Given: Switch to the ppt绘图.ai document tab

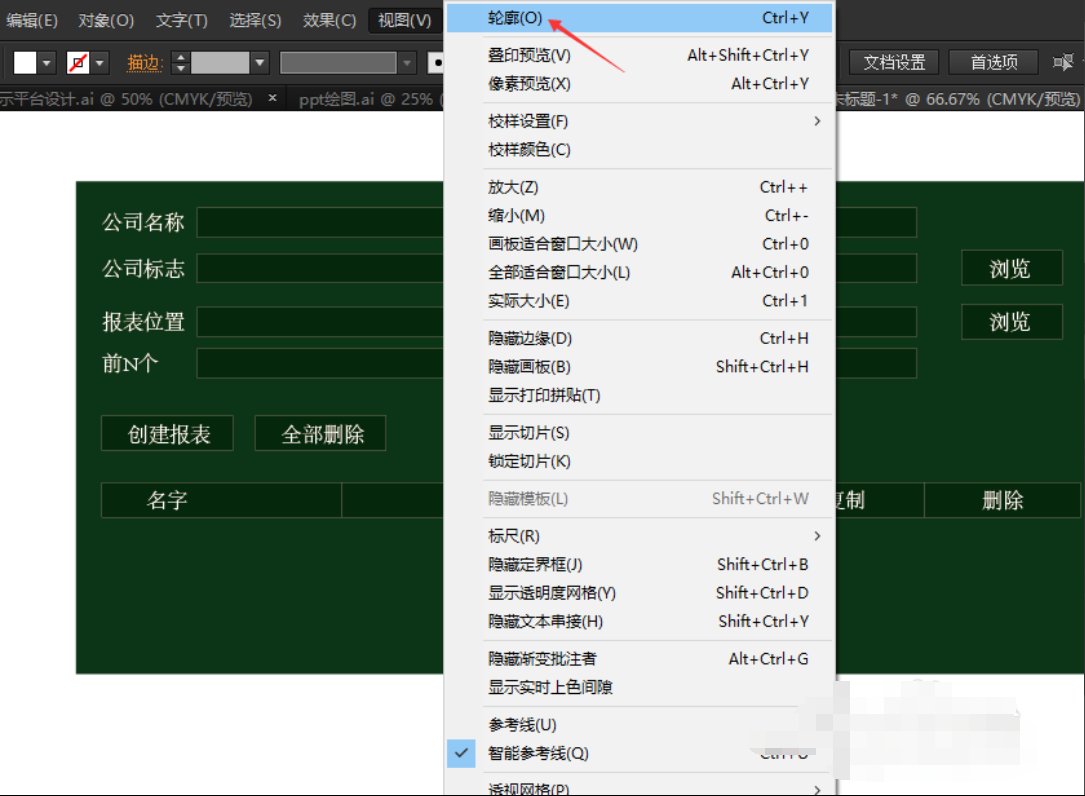Looking at the screenshot, I should pos(365,100).
